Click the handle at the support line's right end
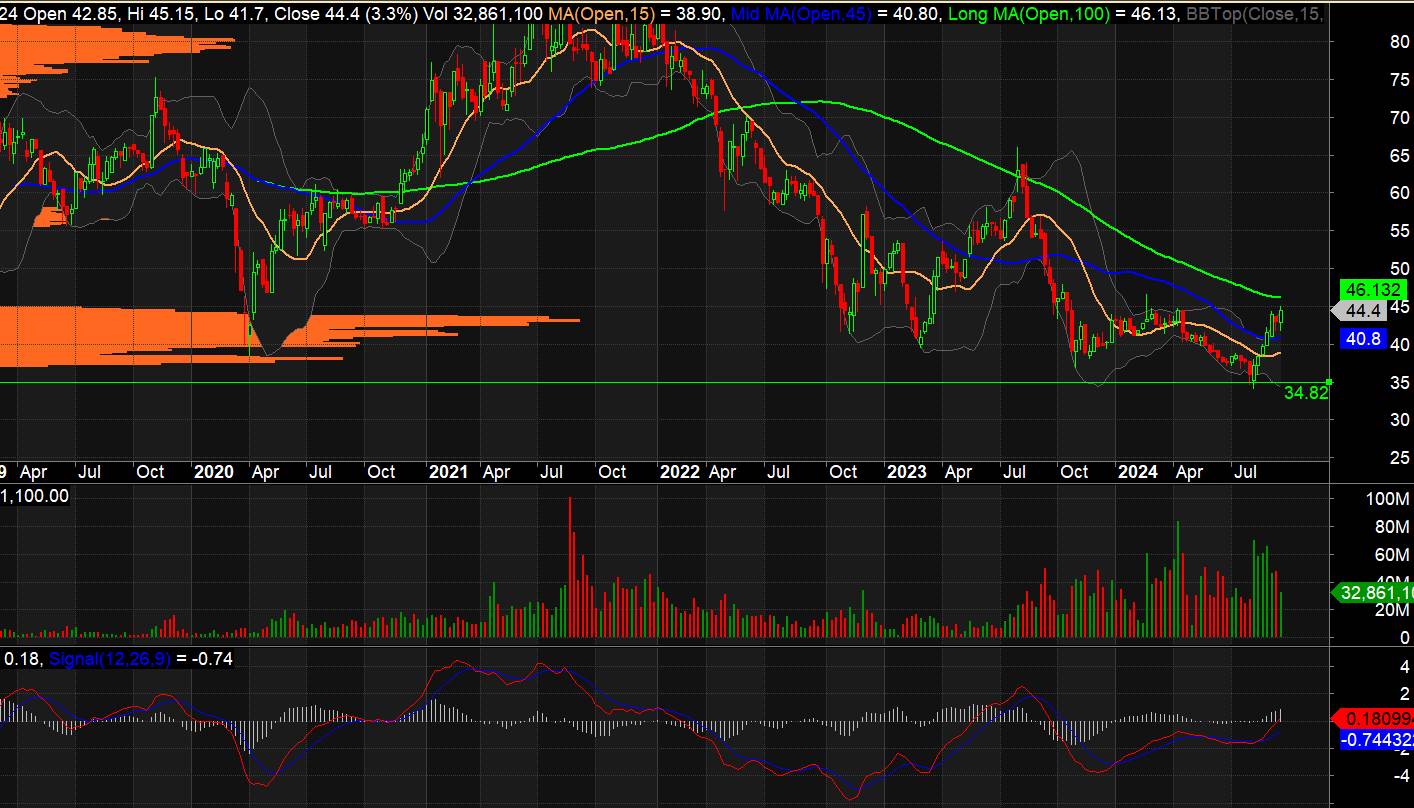1414x808 pixels. [x=1329, y=382]
